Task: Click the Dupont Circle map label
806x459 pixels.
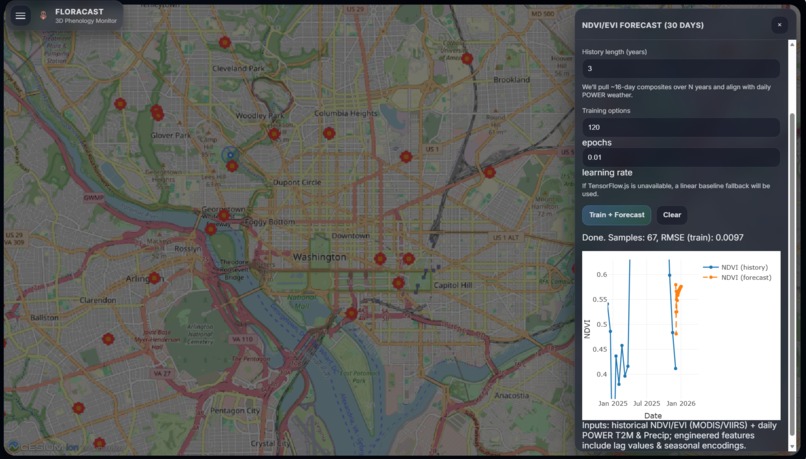Action: 297,182
